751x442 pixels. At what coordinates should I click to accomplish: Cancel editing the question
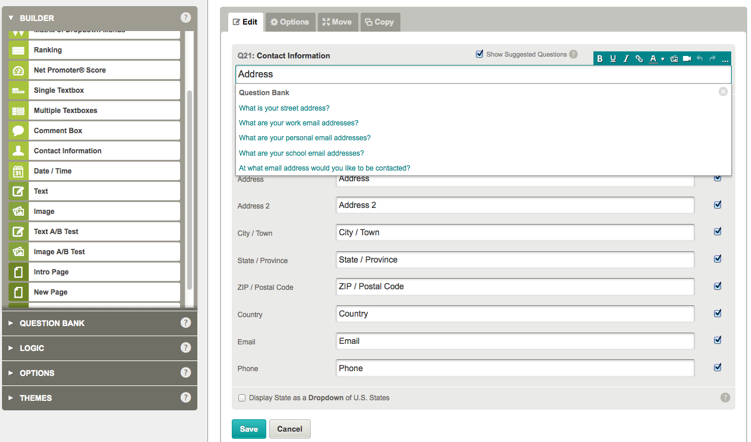(290, 429)
